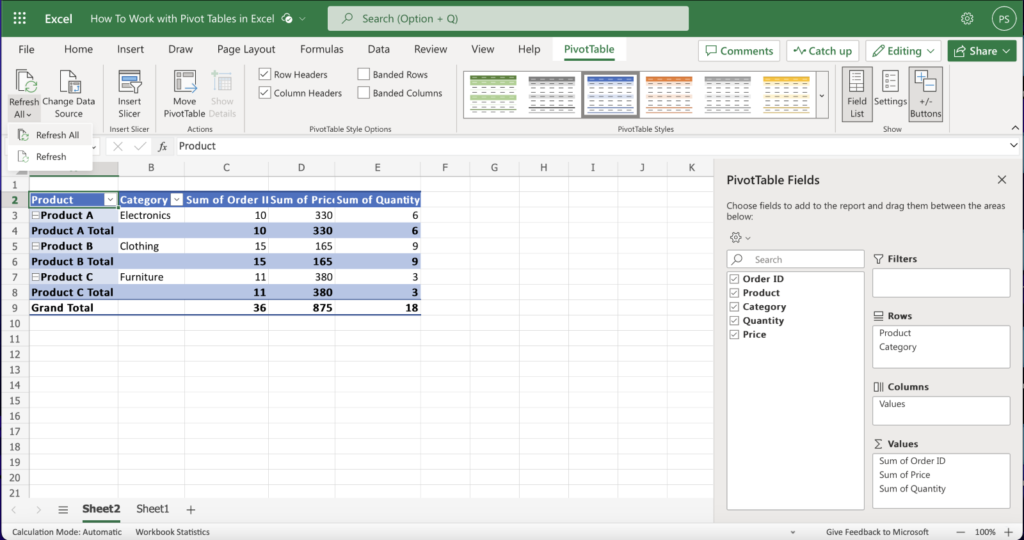This screenshot has height=540, width=1024.
Task: Expand the PivotTable Styles gallery
Action: (x=822, y=95)
